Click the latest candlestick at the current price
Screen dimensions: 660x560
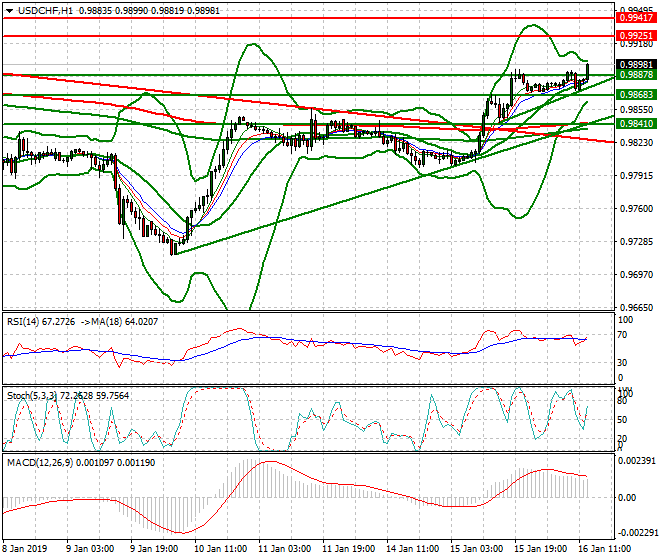(x=587, y=72)
